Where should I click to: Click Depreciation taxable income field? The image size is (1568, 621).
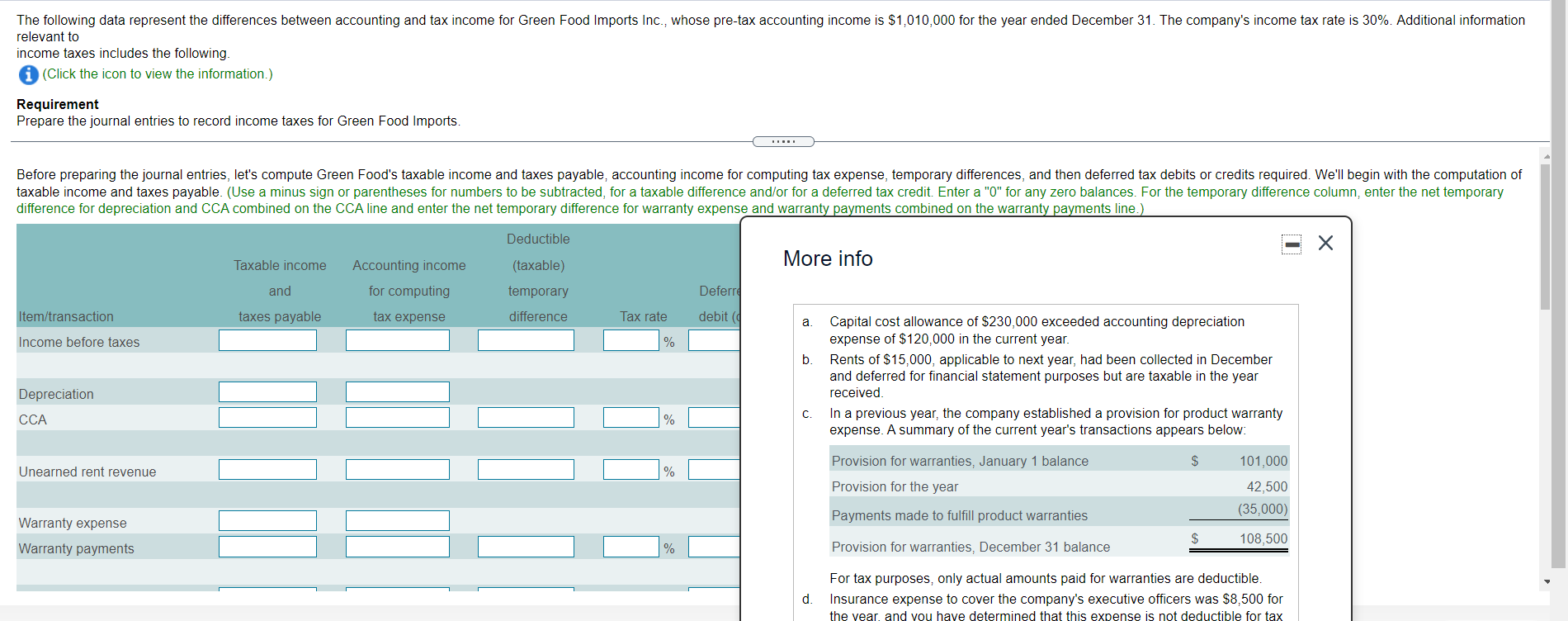click(267, 392)
